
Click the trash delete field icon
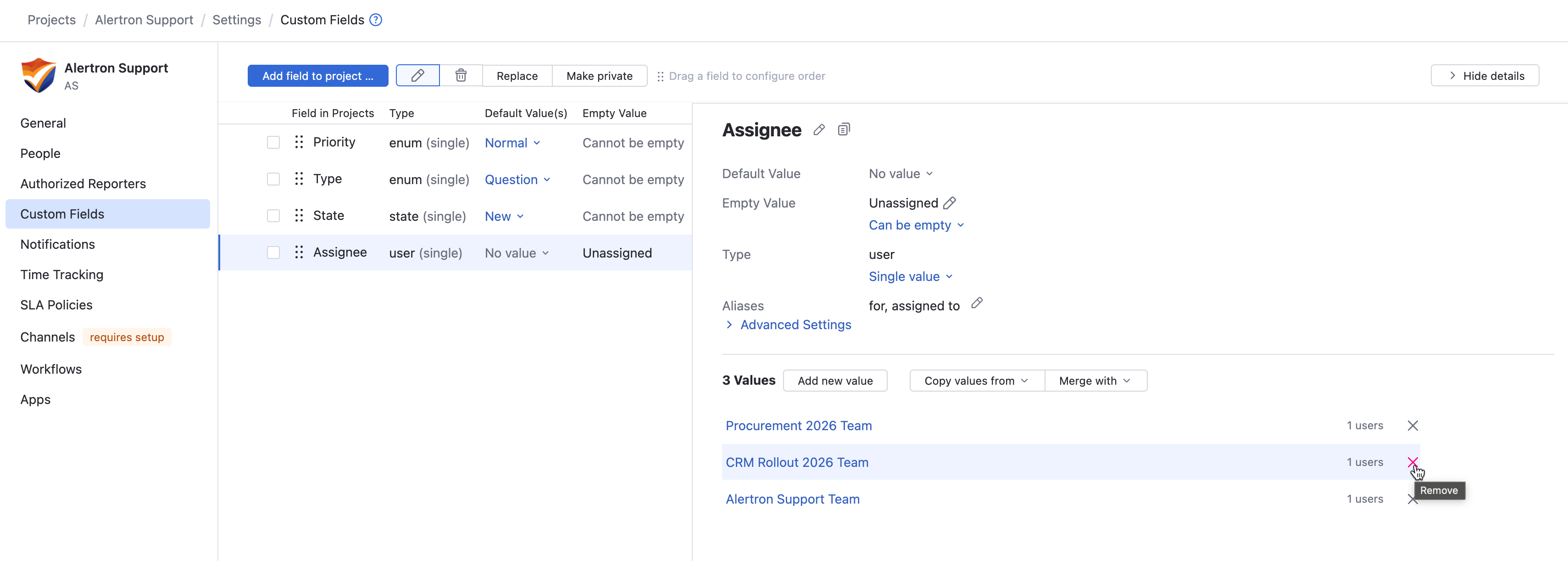(461, 76)
